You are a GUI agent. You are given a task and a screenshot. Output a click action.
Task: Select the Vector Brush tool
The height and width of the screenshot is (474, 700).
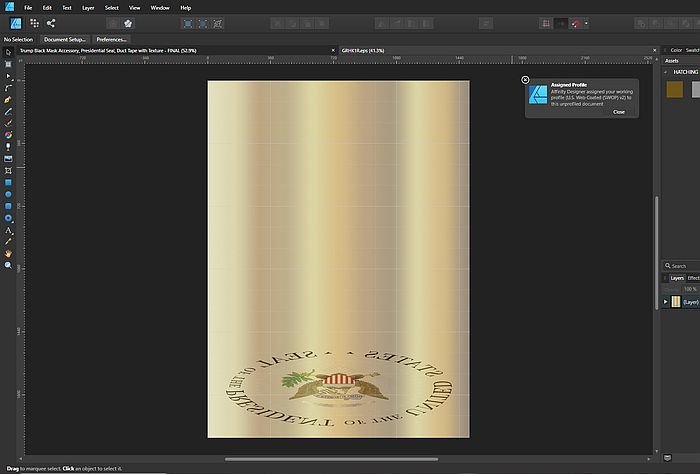coord(8,123)
